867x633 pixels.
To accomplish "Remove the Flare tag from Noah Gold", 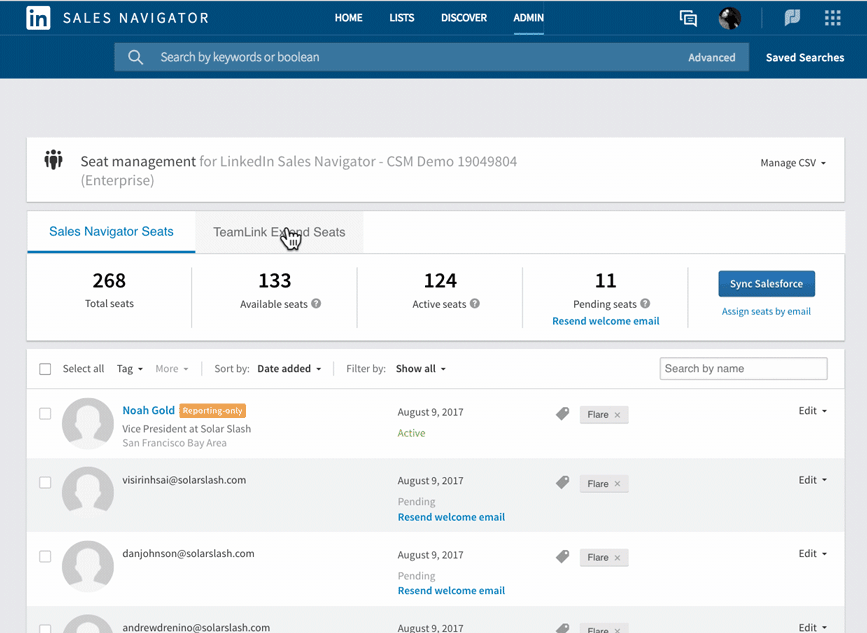I will [618, 414].
